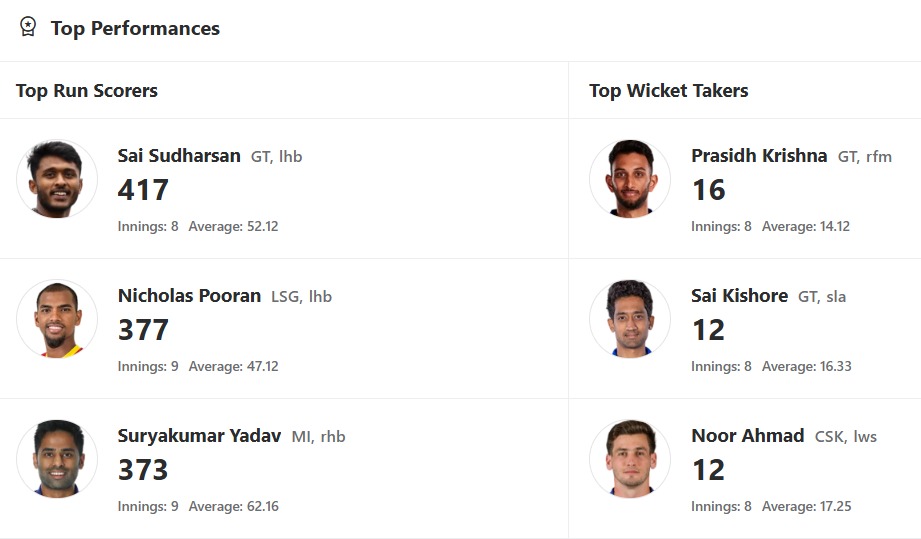
Task: Click the Top Wicket Takers heading
Action: [x=668, y=91]
